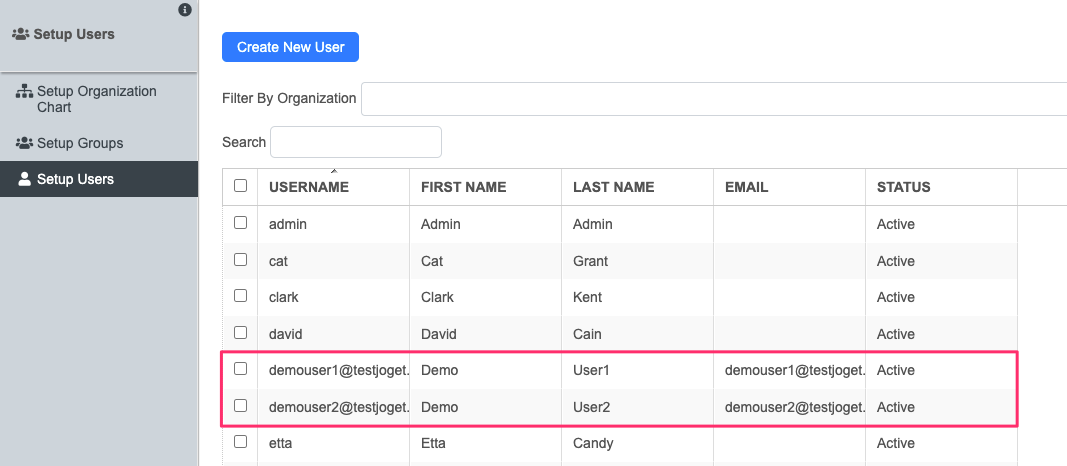Viewport: 1067px width, 466px height.
Task: Sort table by Status column header
Action: (x=903, y=187)
